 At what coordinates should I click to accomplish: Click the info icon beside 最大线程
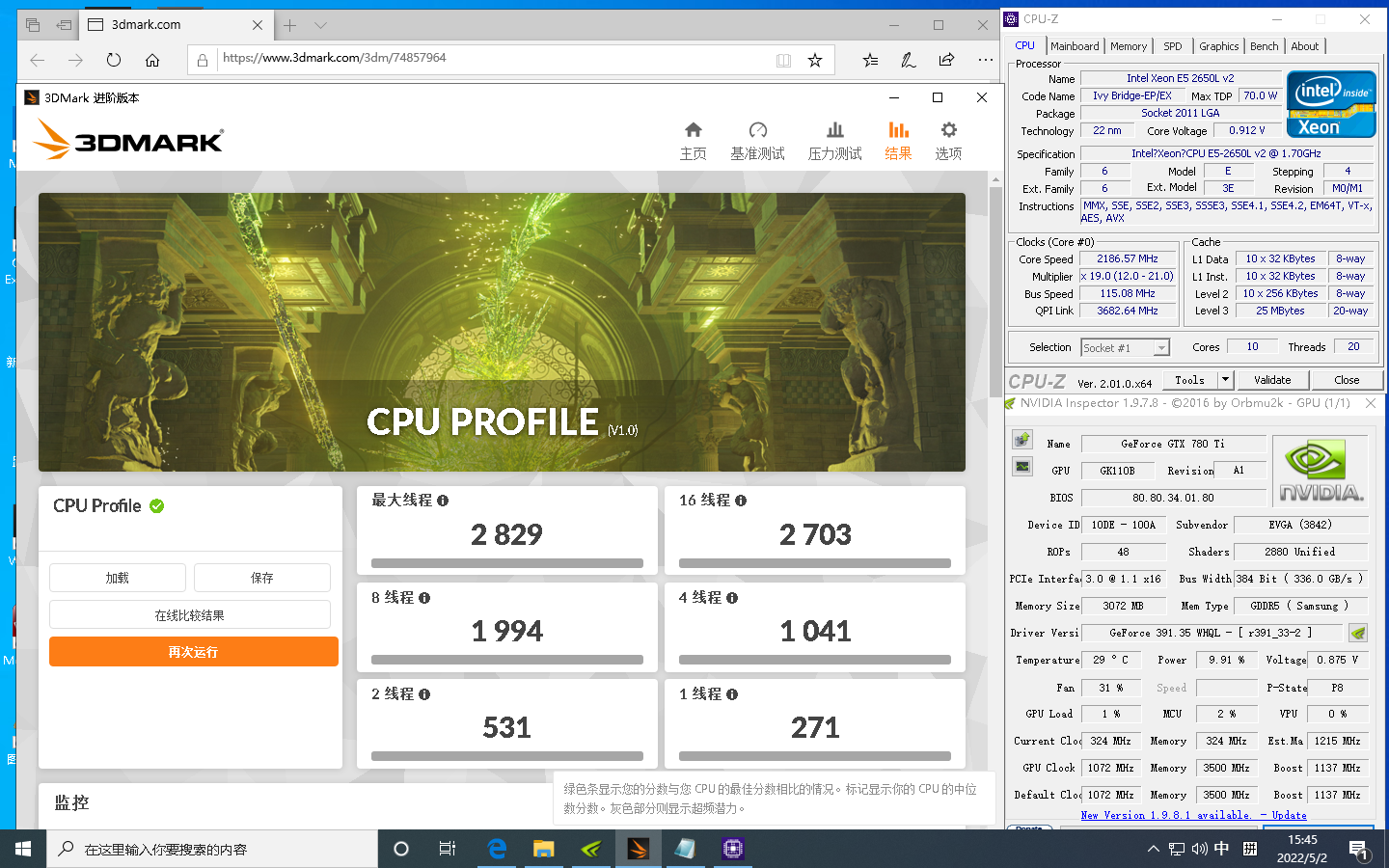click(x=443, y=501)
